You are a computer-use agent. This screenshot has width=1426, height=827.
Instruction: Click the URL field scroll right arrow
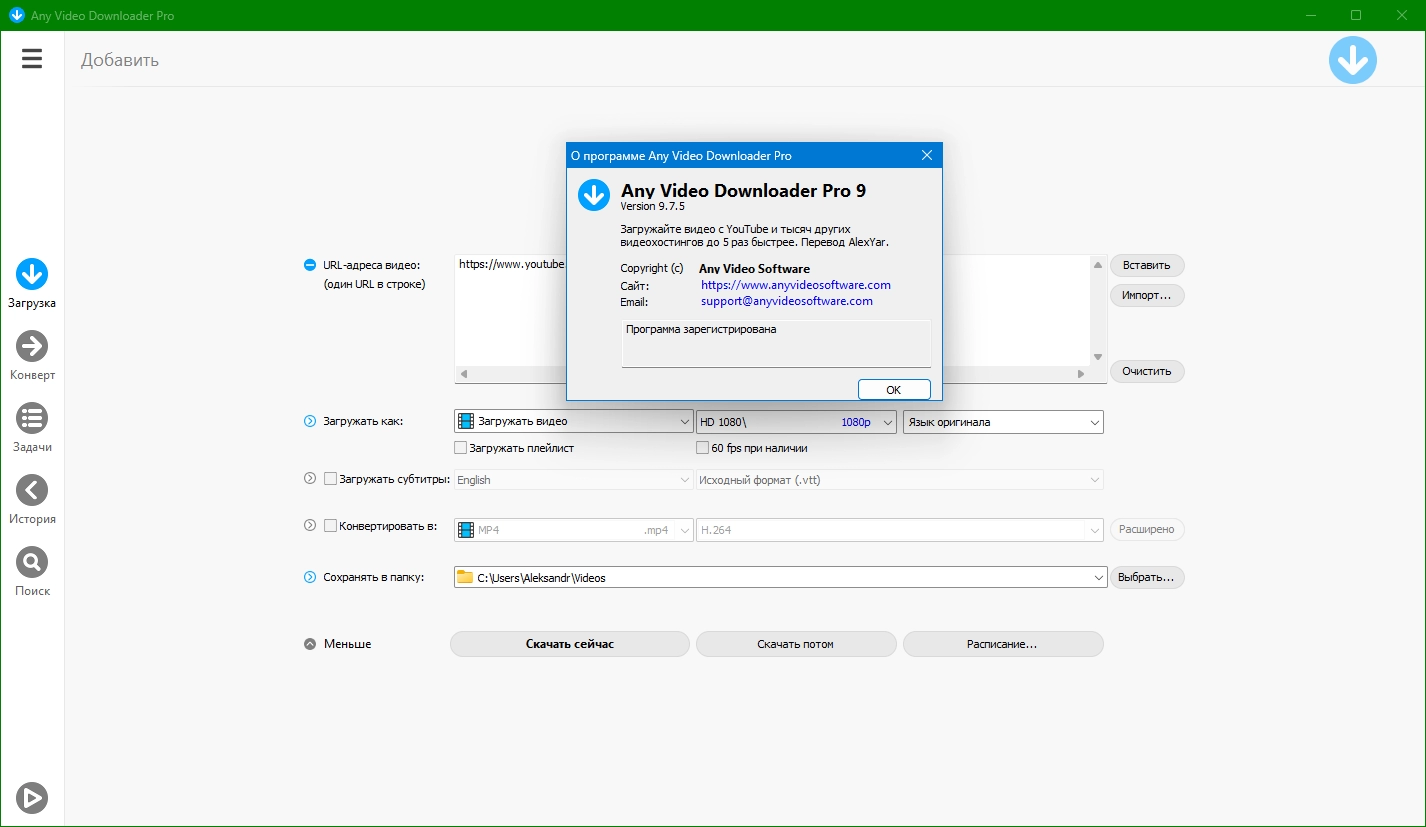1081,374
